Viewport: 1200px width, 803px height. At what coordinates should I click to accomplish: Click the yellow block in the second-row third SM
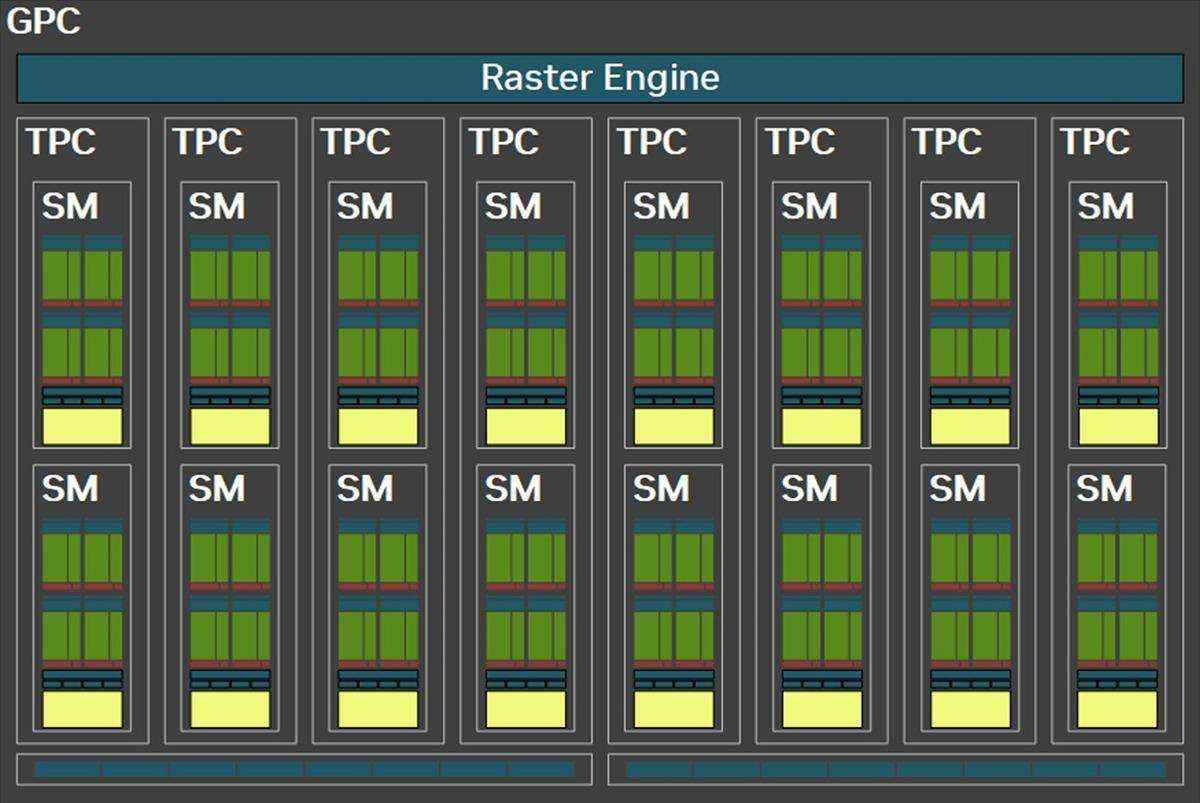[x=378, y=710]
